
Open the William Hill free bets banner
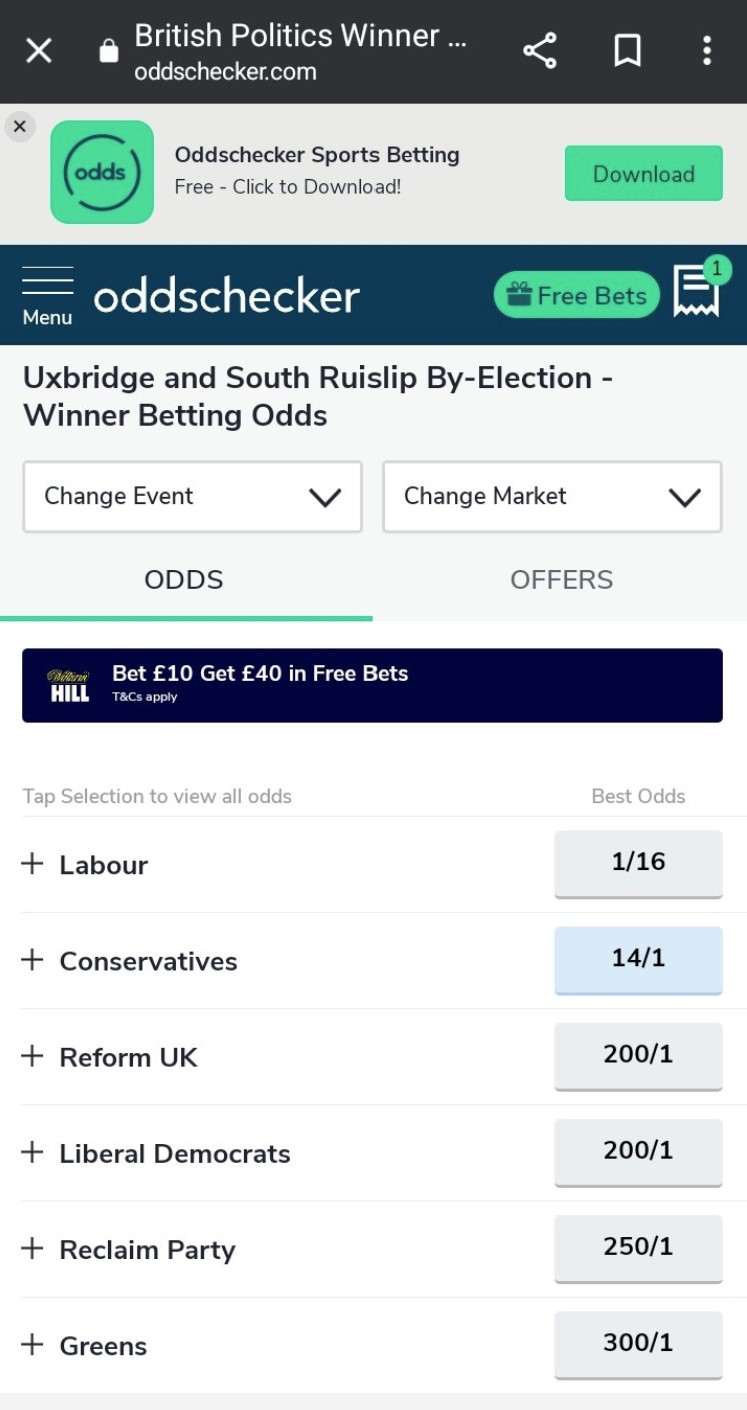[372, 685]
